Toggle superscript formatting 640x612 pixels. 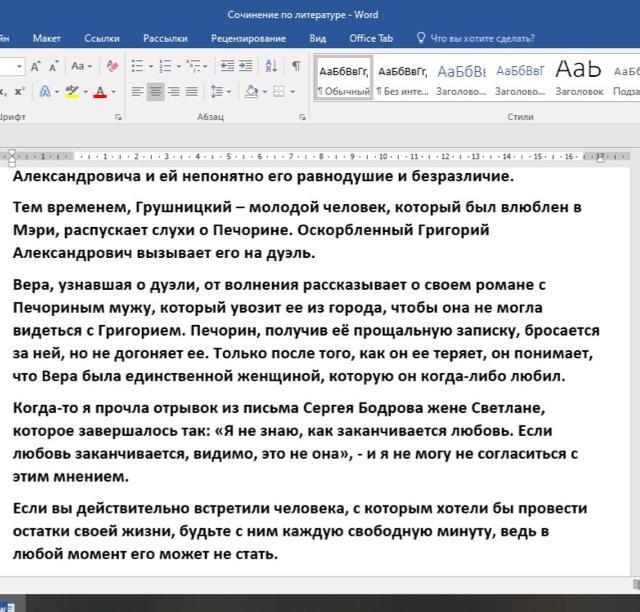pyautogui.click(x=20, y=92)
